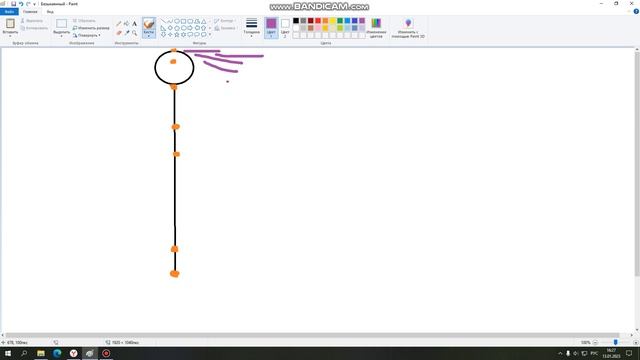The width and height of the screenshot is (640, 360).
Task: Choose the oval shape
Action: 177,21
